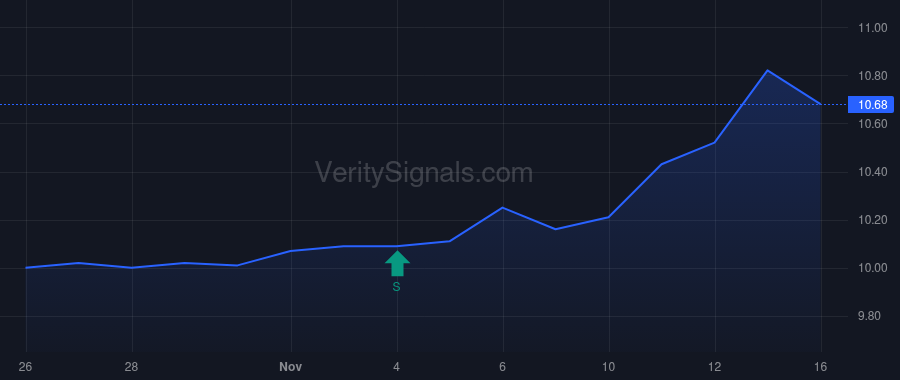Screen dimensions: 900x380
Task: Click the price peak near 10.80
Action: (x=767, y=71)
